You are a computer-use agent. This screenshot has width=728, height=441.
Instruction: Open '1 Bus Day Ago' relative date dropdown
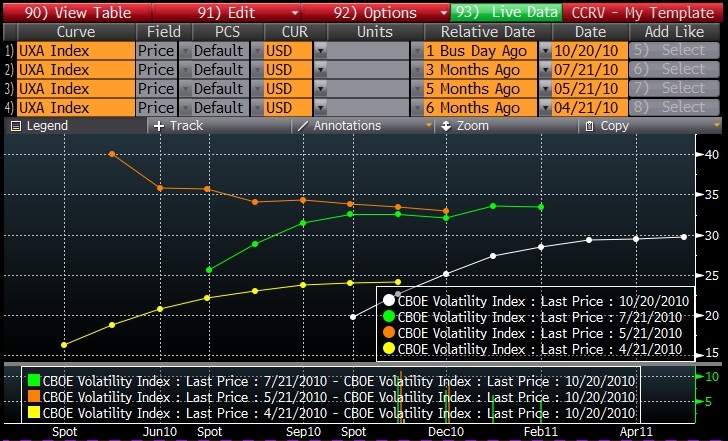(x=544, y=51)
